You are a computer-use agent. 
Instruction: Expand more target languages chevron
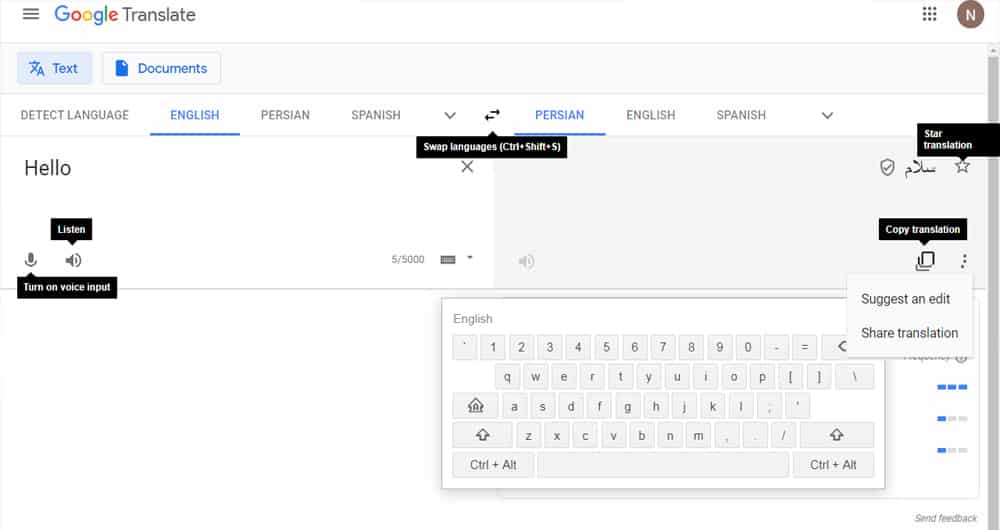pos(827,115)
